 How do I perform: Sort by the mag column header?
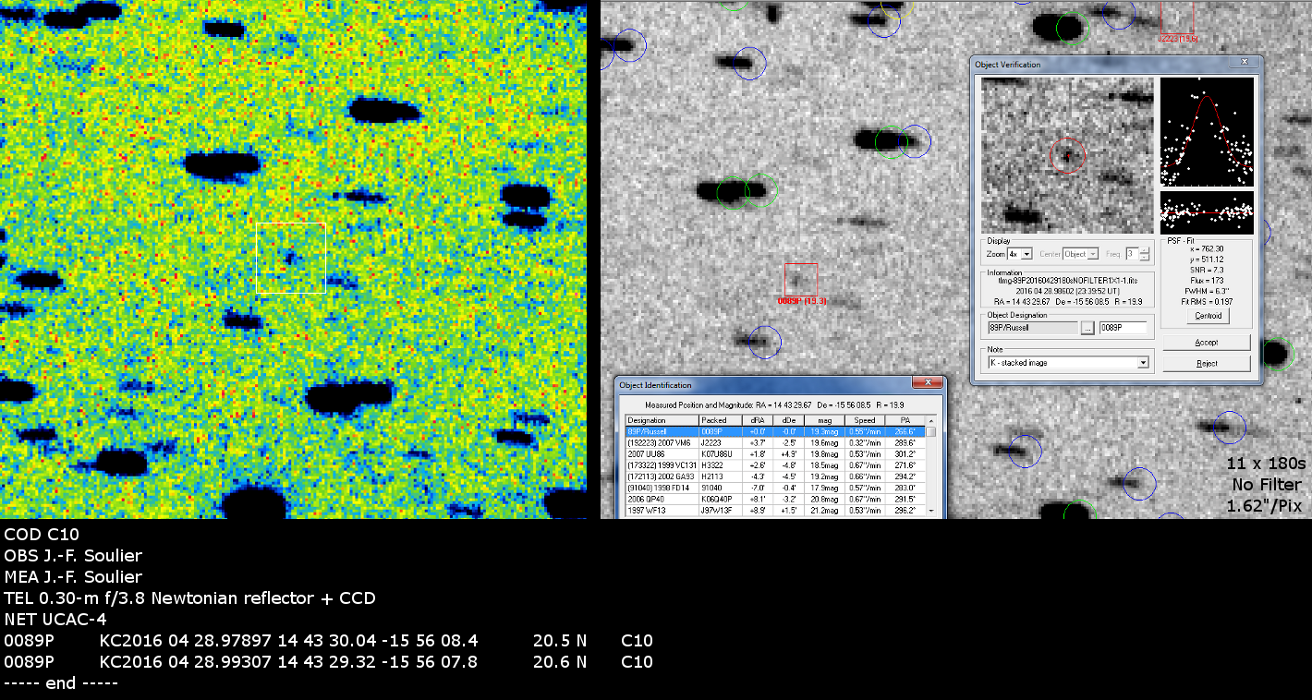[824, 420]
